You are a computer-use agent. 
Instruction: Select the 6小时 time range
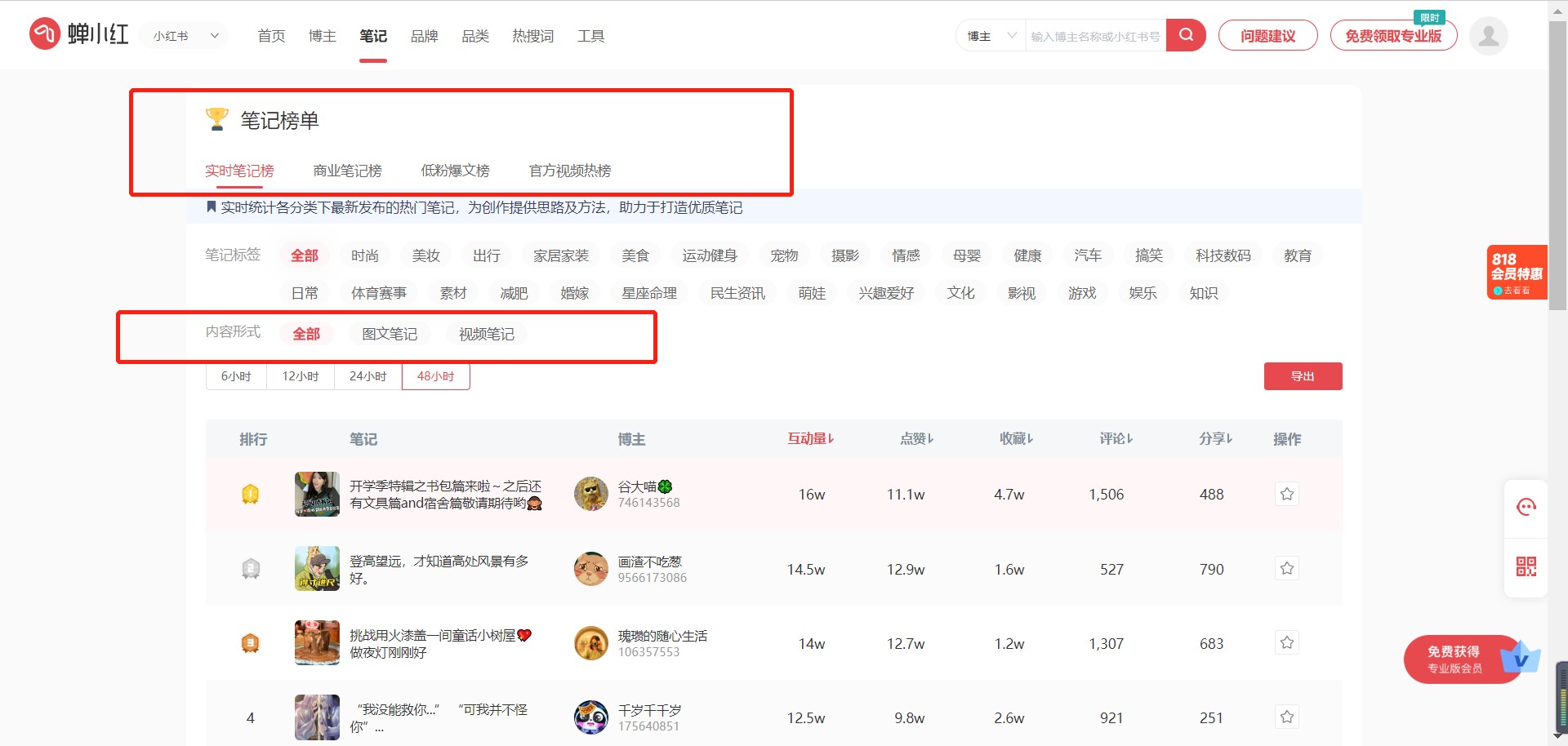236,376
